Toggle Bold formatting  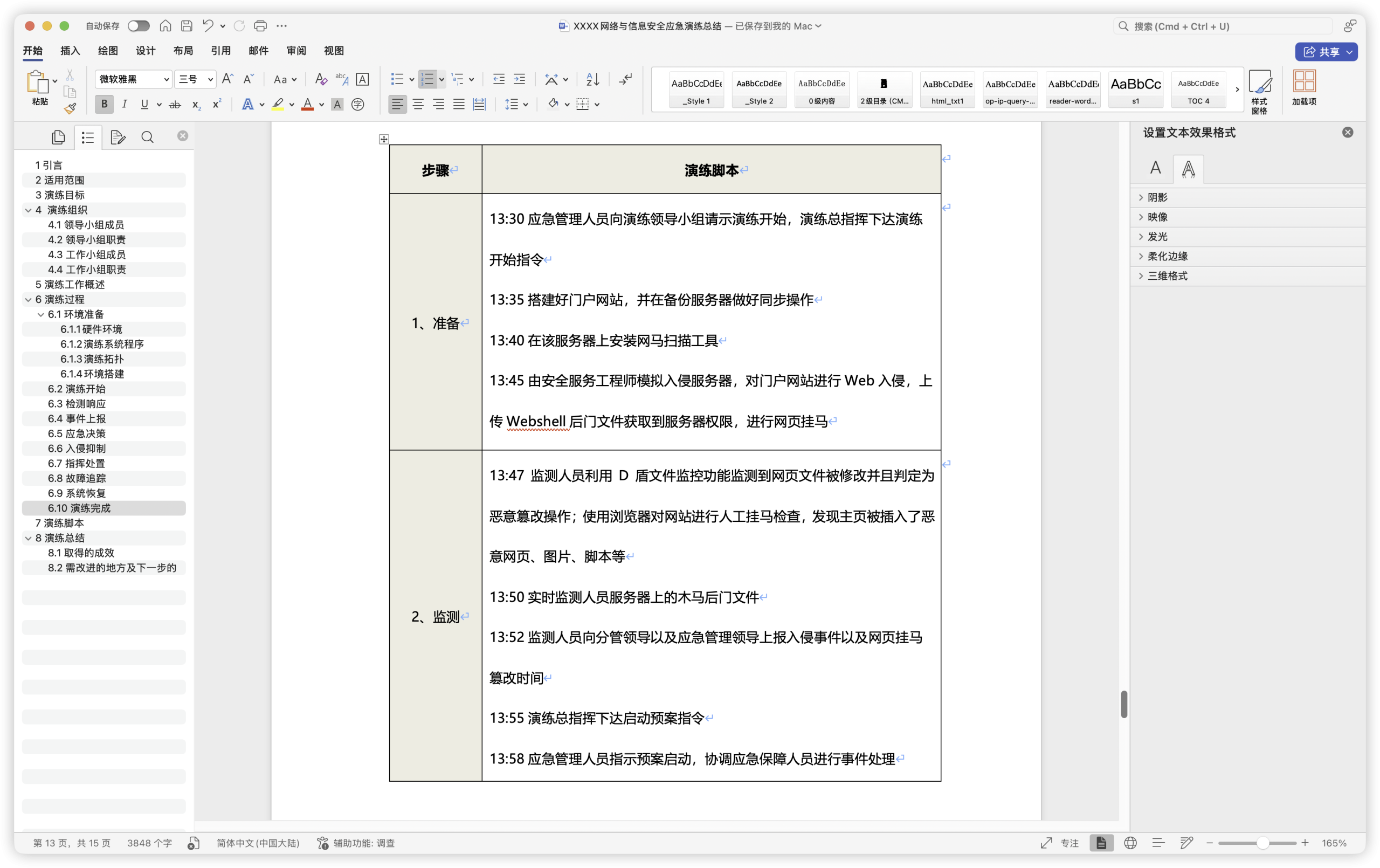pos(103,105)
